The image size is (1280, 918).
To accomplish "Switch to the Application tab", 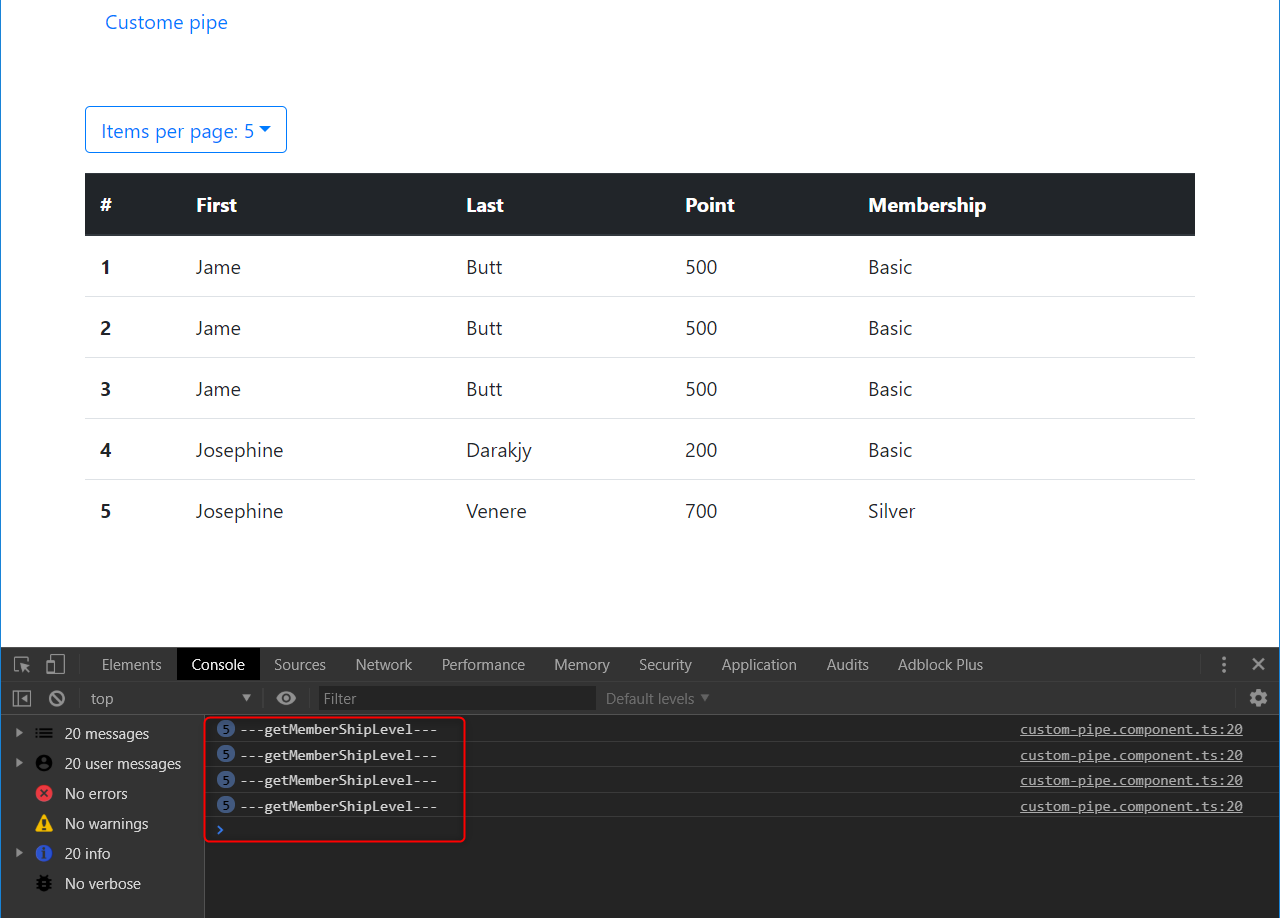I will click(x=759, y=665).
